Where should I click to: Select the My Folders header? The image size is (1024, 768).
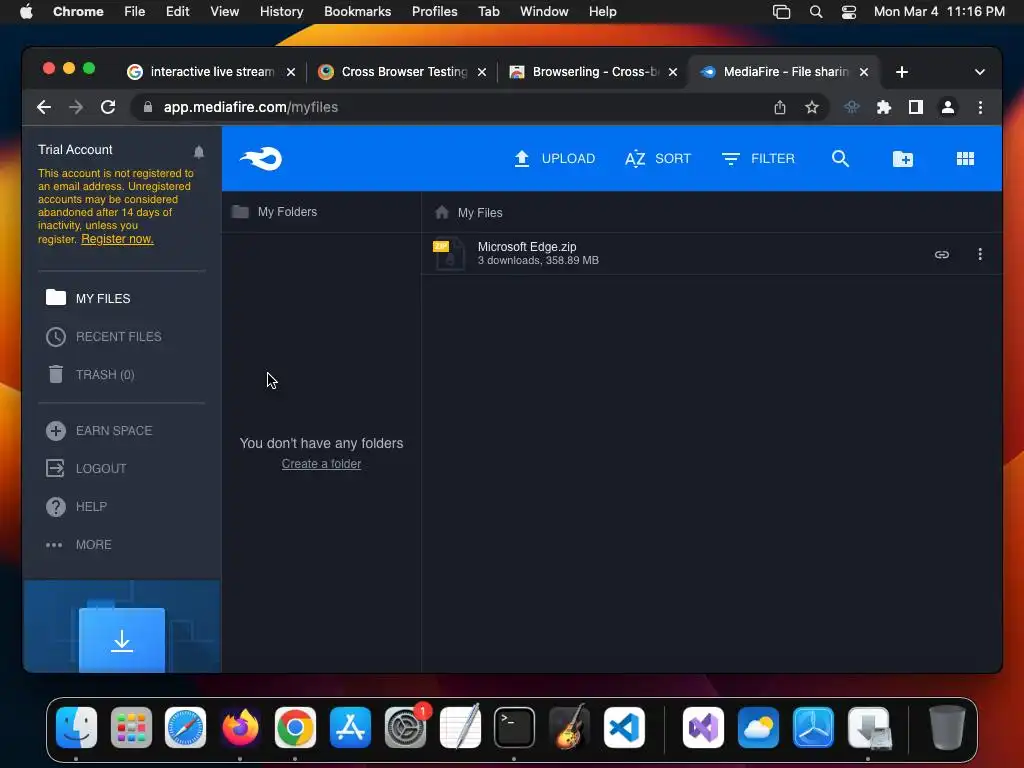pyautogui.click(x=275, y=212)
